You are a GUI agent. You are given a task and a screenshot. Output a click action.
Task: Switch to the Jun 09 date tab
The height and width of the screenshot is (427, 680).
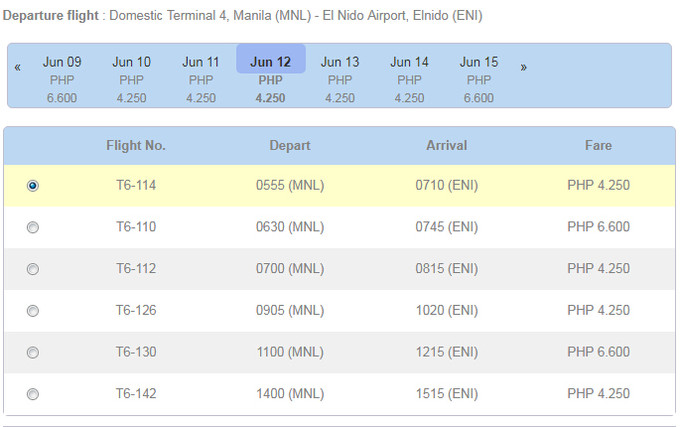coord(62,79)
